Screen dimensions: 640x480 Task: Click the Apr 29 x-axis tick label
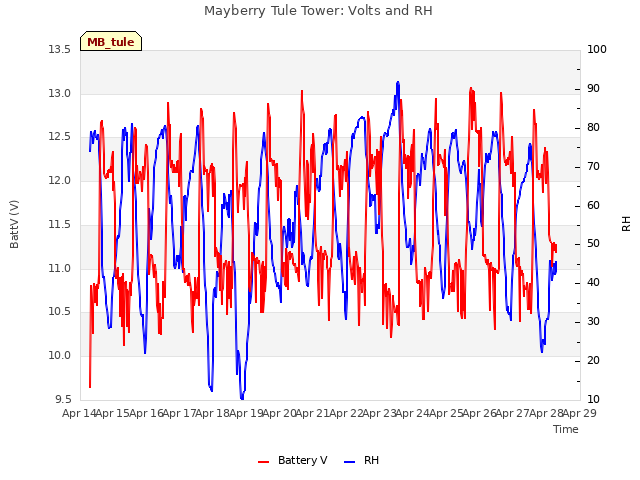(580, 413)
